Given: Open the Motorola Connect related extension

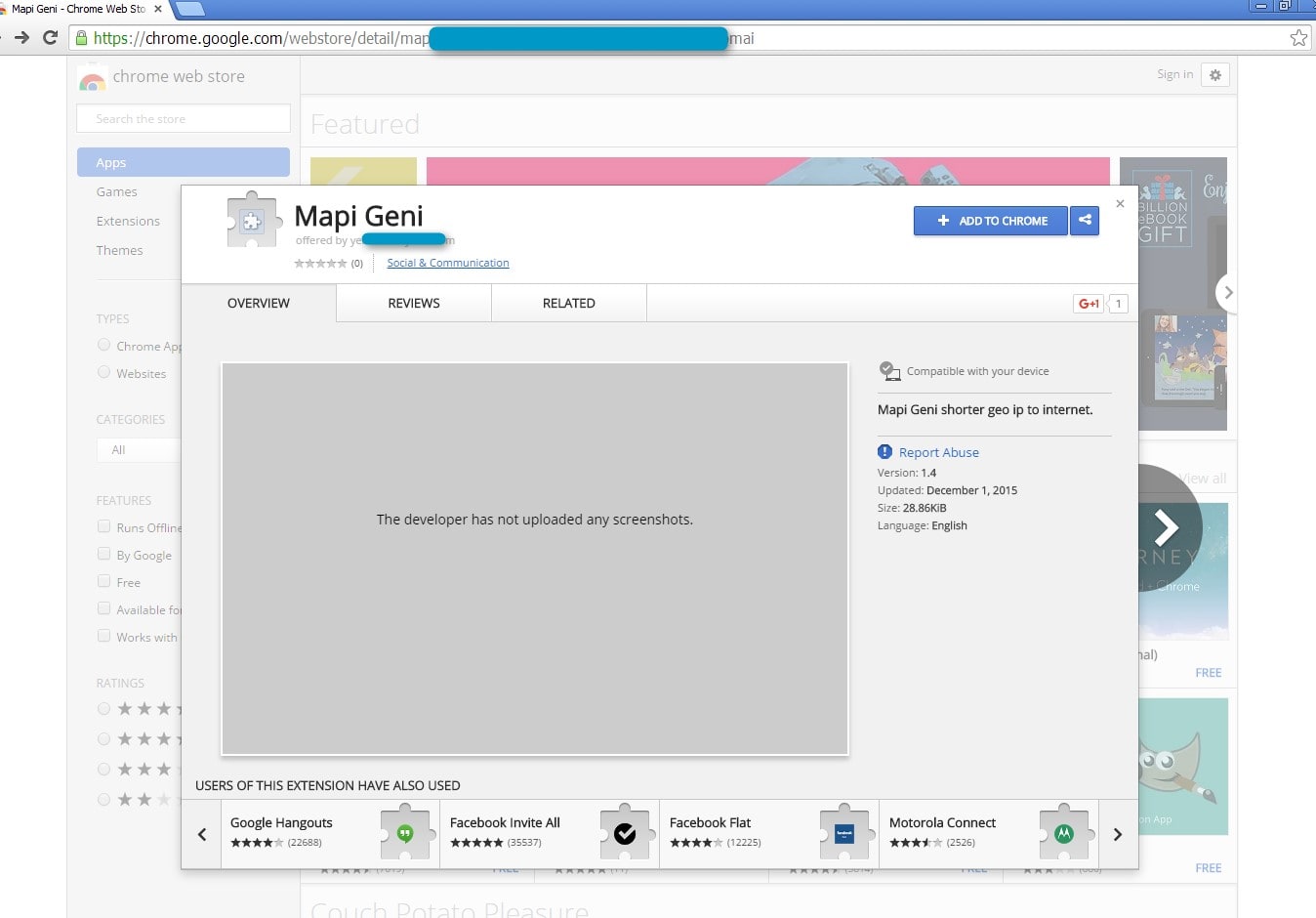Looking at the screenshot, I should [x=989, y=834].
